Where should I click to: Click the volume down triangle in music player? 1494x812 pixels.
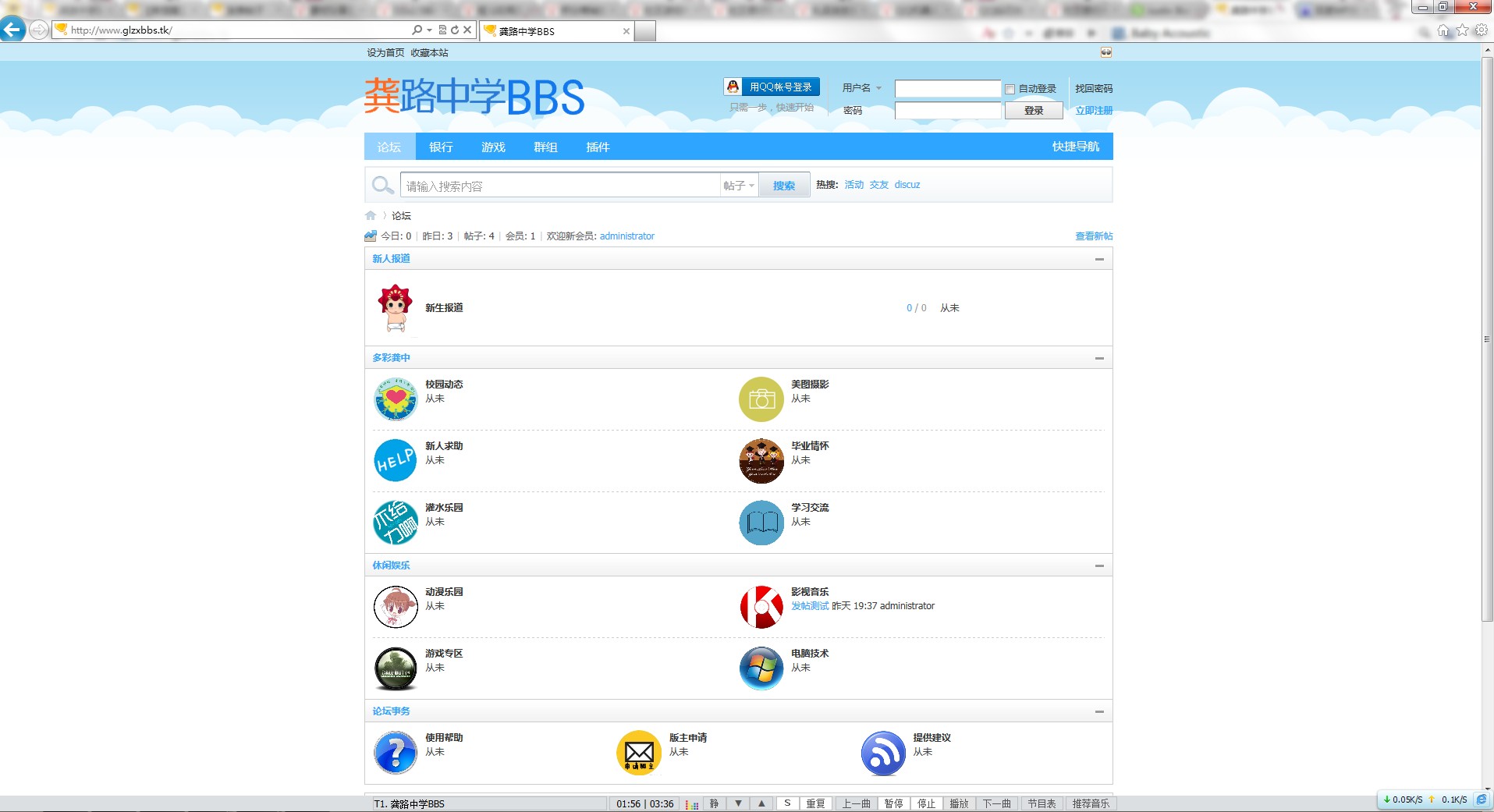coord(738,803)
